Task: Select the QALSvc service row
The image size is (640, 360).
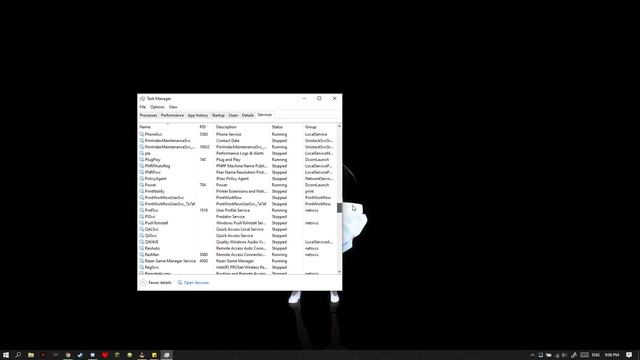Action: click(238, 229)
